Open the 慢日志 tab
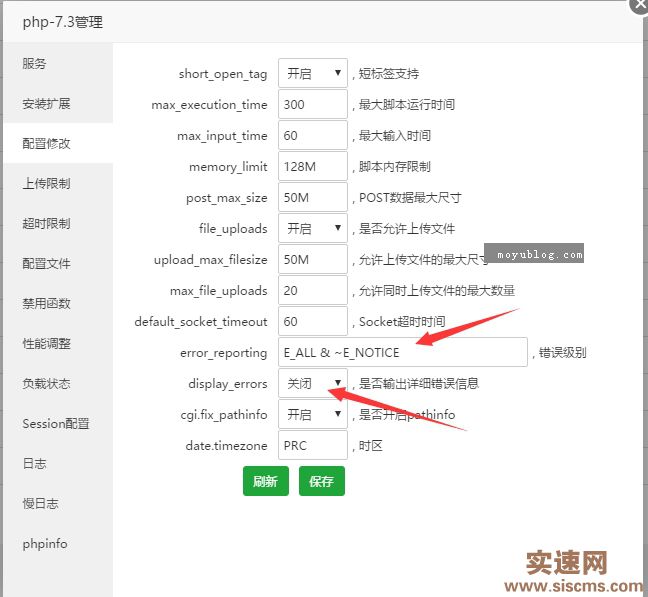This screenshot has width=648, height=597. click(58, 504)
